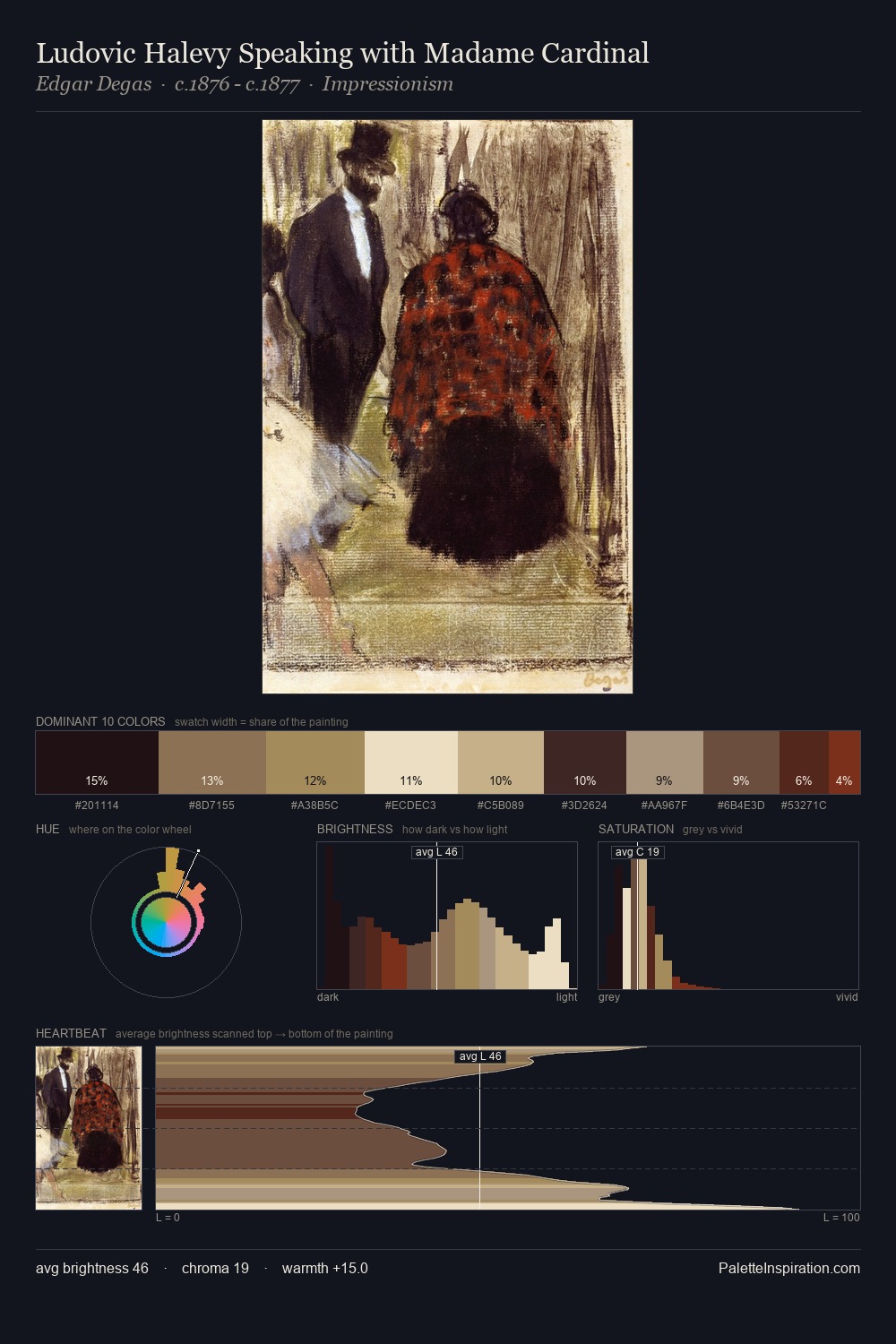Click the hue color wheel

166,922
